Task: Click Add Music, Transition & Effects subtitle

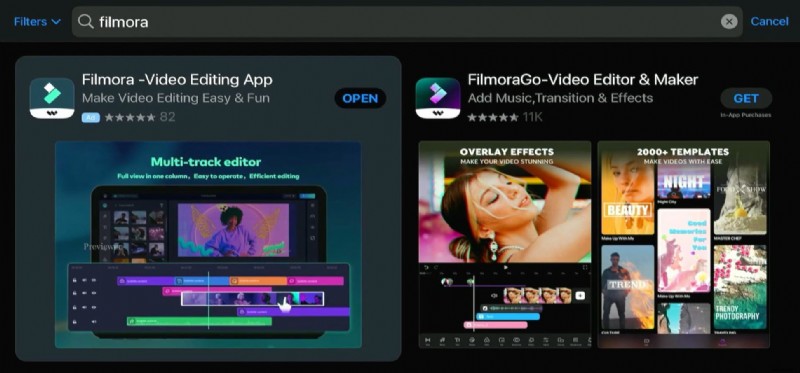Action: (560, 97)
